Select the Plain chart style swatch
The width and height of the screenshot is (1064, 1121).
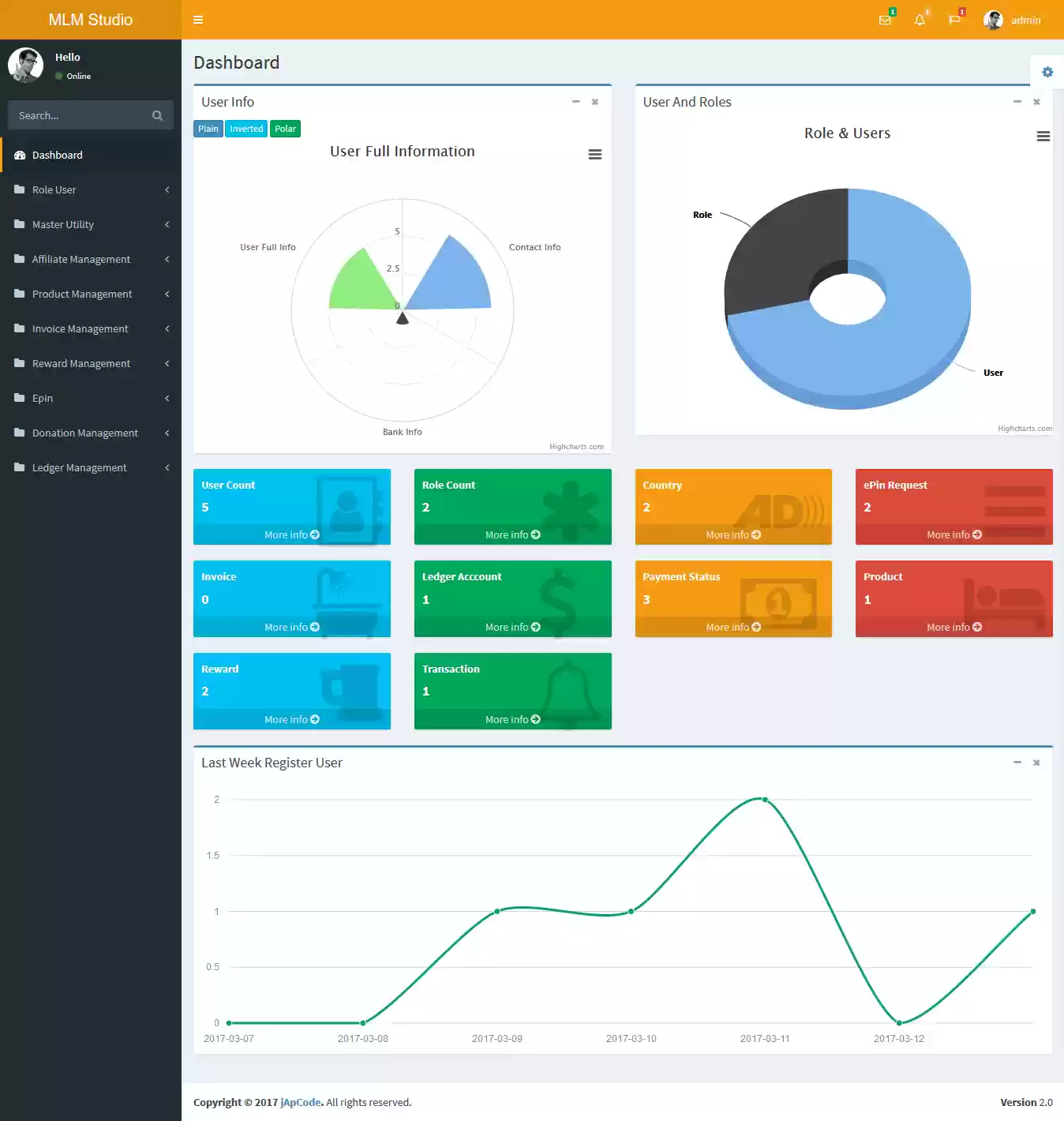pos(208,128)
